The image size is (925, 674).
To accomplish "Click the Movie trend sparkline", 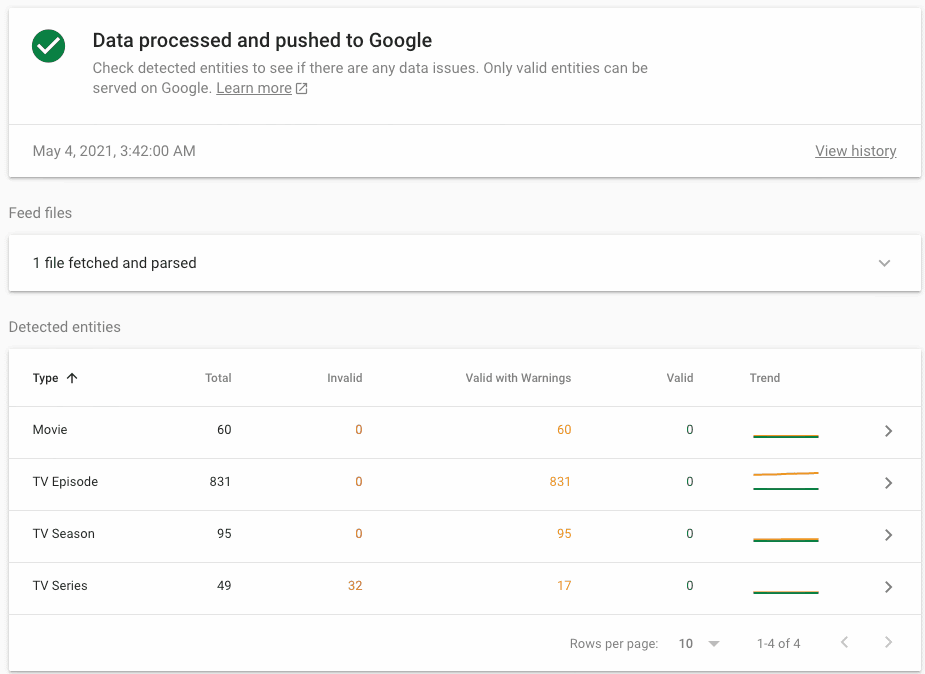I will (x=785, y=435).
